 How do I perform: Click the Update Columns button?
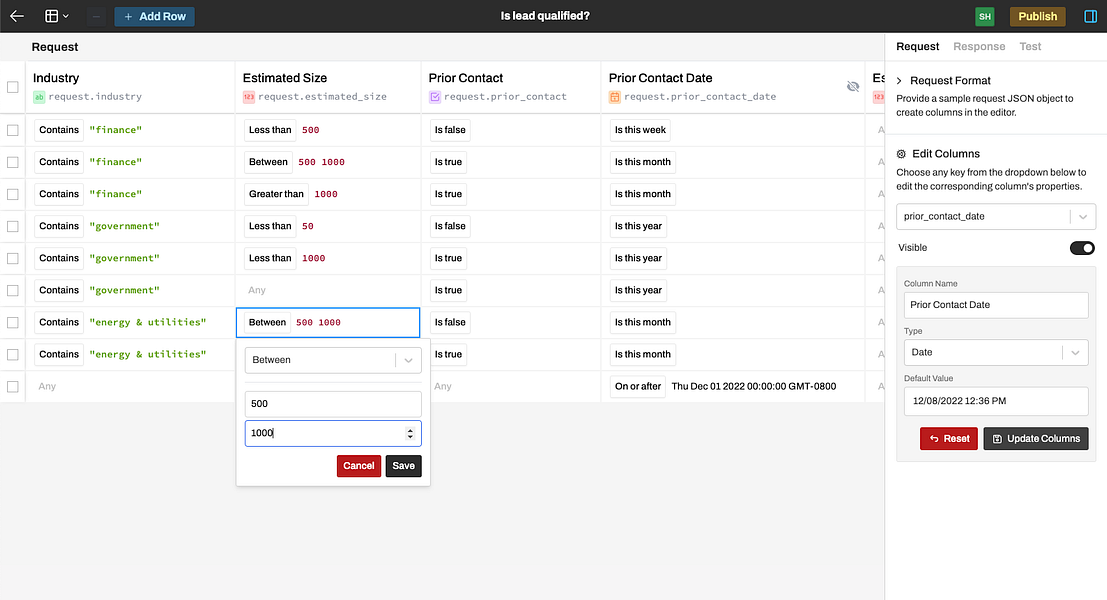pos(1036,438)
